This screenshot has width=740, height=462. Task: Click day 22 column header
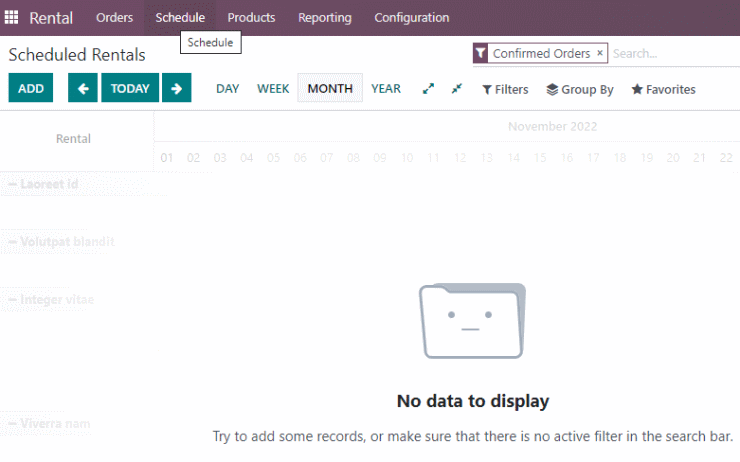pos(726,158)
